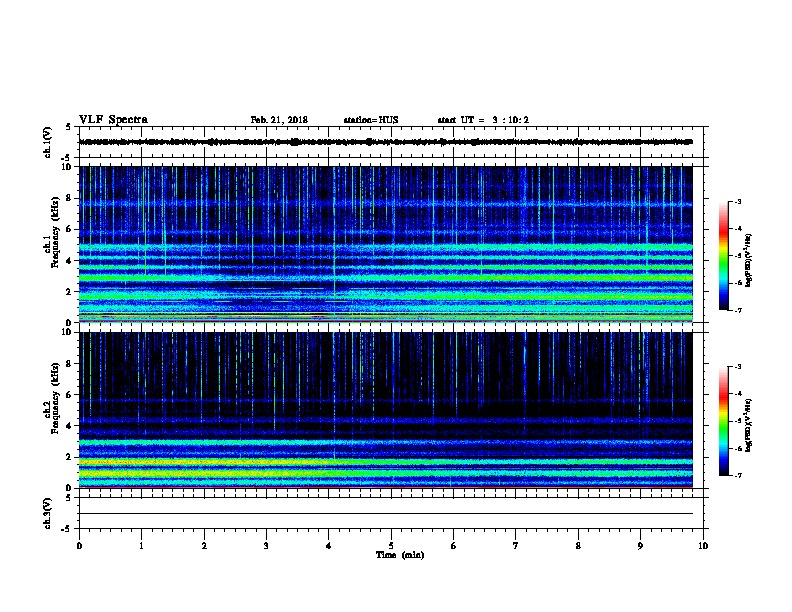Click the 'ch.3(V)' axis label
This screenshot has width=792, height=612.
[47, 513]
